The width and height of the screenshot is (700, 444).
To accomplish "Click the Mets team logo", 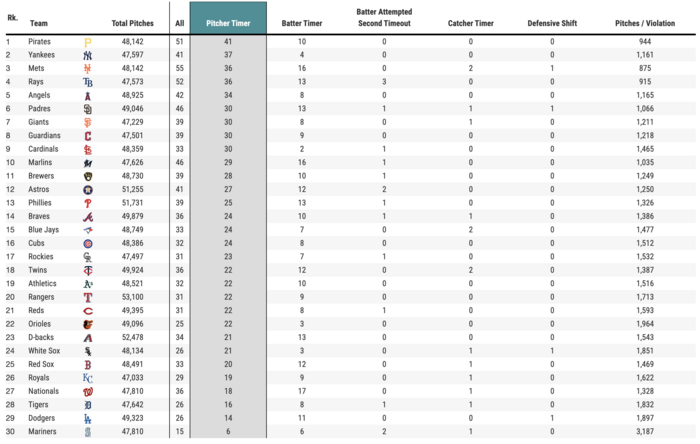I will coord(88,68).
